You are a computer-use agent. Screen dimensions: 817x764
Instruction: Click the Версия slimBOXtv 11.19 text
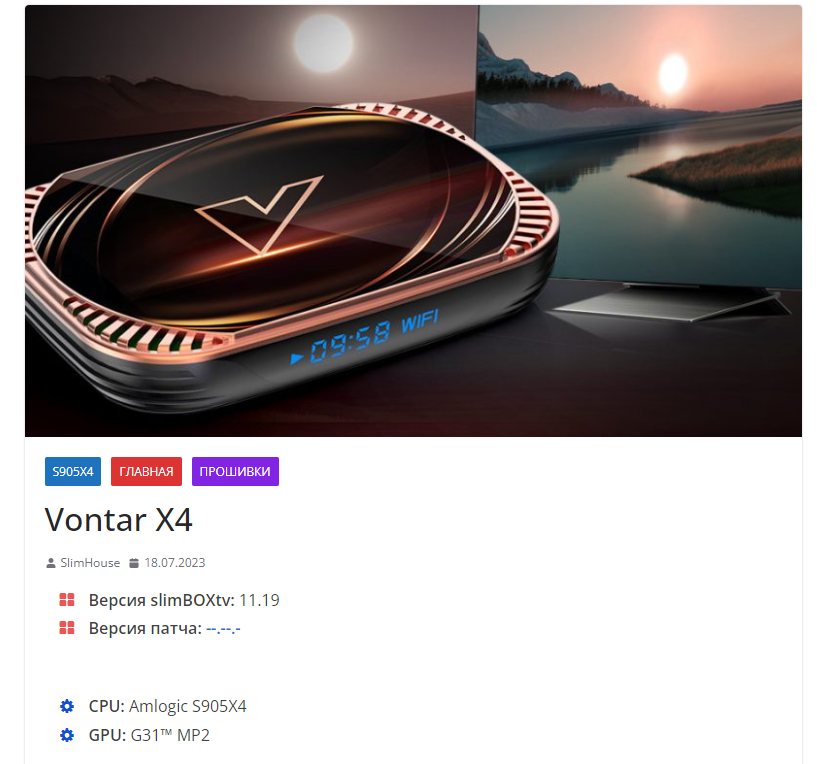point(184,600)
